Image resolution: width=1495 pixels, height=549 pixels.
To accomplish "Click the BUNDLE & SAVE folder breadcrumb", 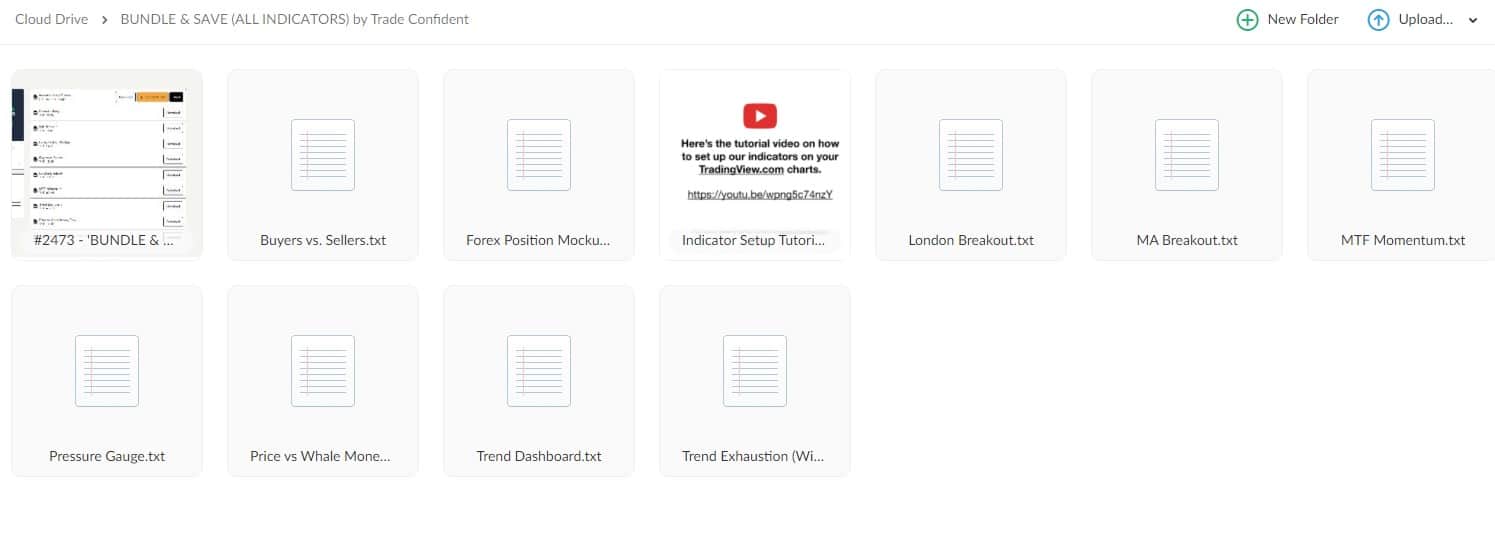I will pos(294,19).
